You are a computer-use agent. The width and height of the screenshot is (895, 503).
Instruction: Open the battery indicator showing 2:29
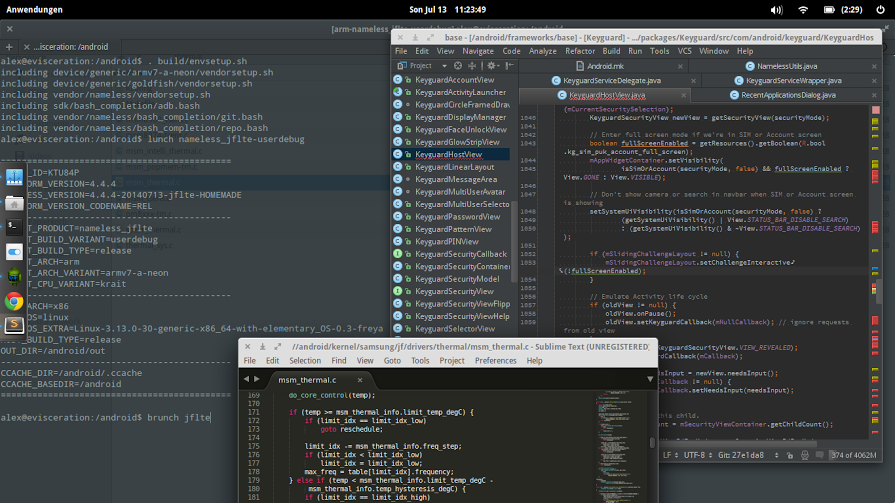click(843, 10)
